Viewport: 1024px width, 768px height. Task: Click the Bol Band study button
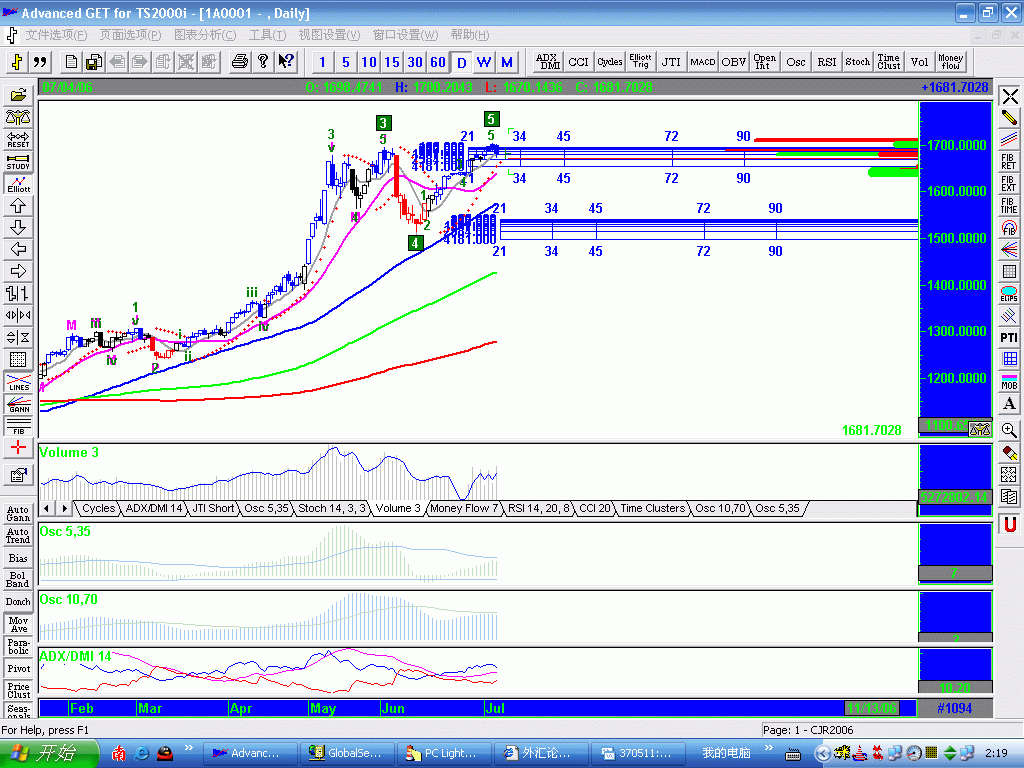click(18, 580)
